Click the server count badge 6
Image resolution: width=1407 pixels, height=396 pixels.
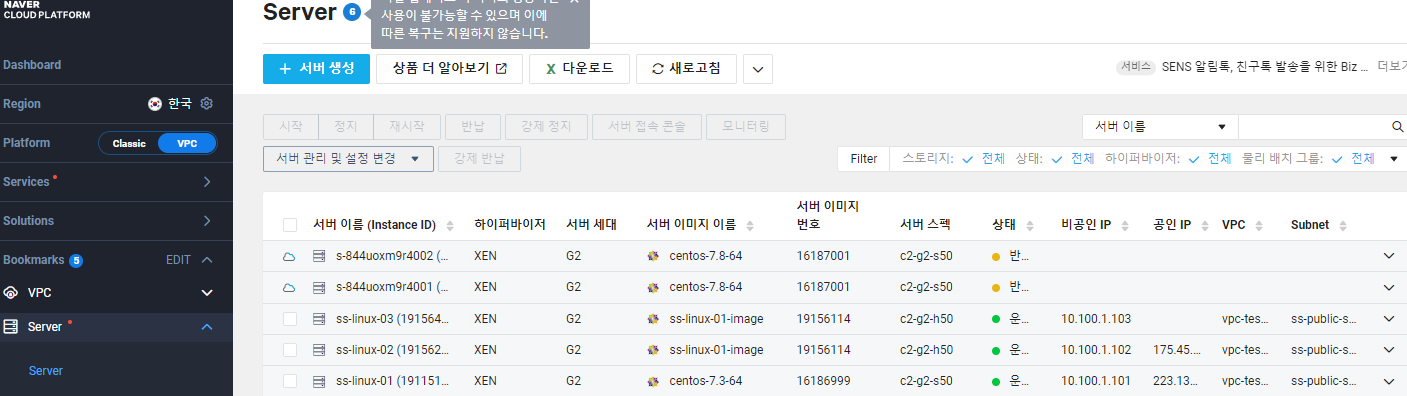(x=351, y=12)
